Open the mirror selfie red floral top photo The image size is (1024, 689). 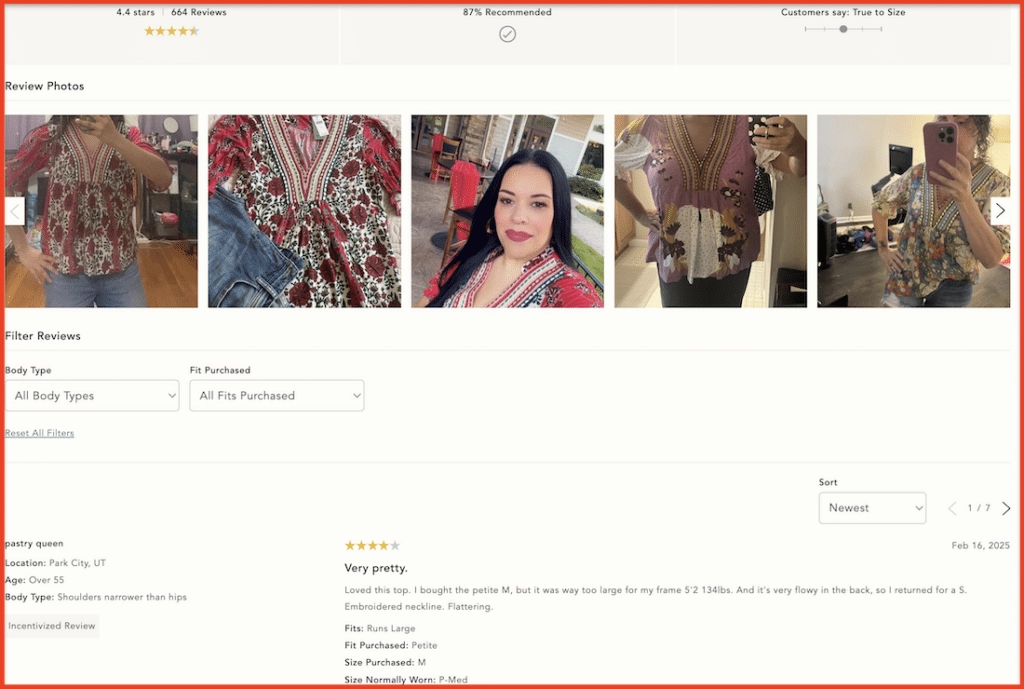coord(101,211)
